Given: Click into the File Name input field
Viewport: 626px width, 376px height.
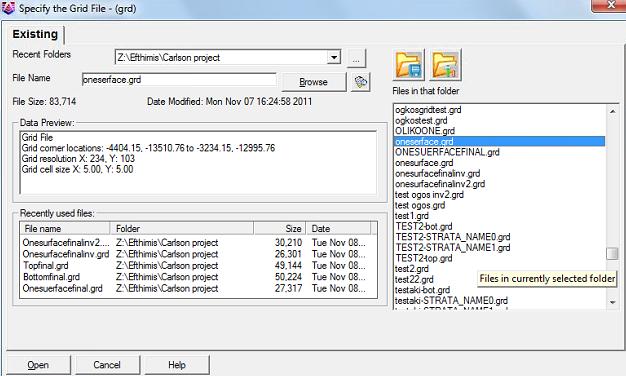Looking at the screenshot, I should click(x=179, y=79).
